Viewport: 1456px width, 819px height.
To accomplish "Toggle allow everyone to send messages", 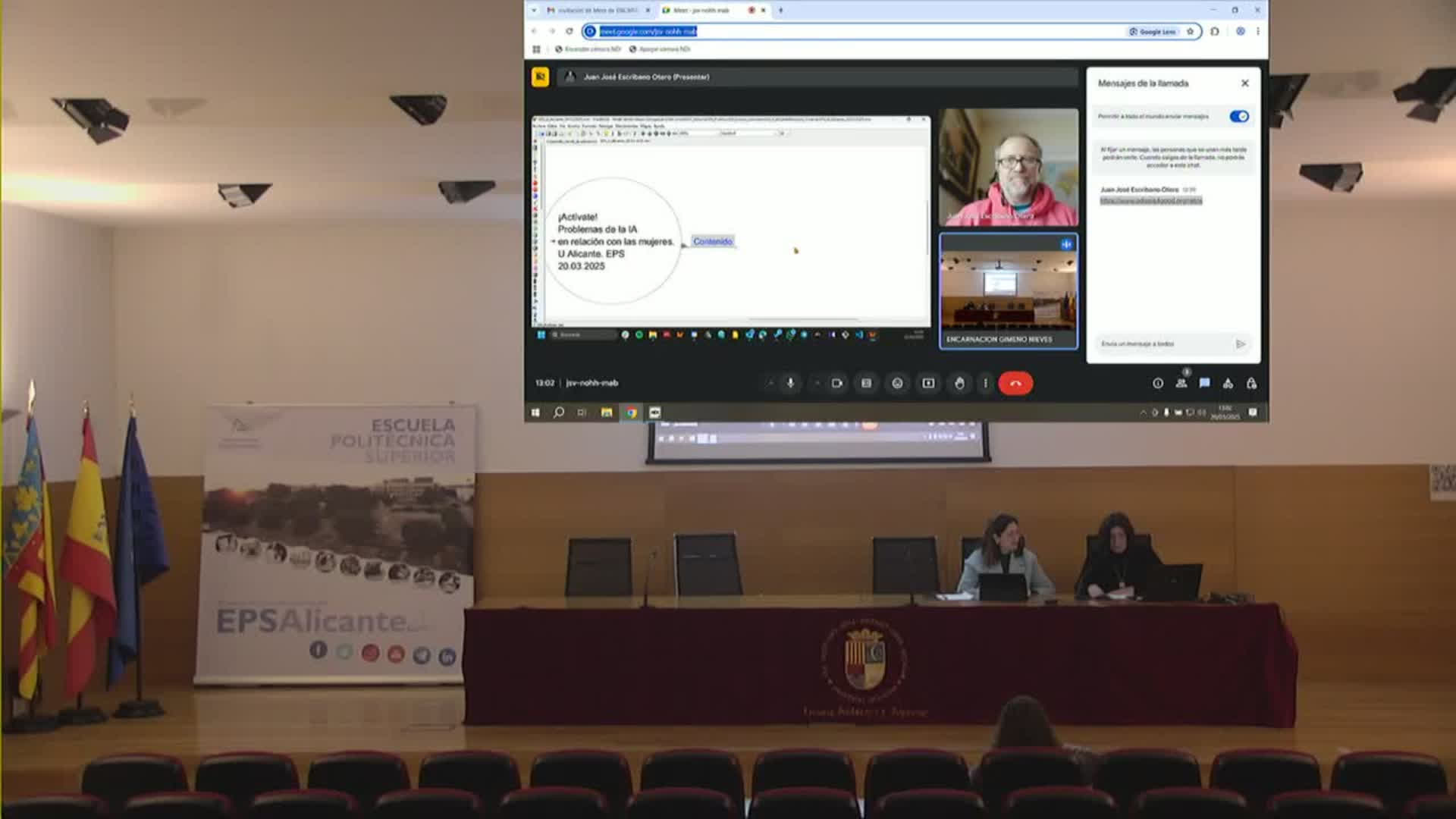I will tap(1239, 116).
